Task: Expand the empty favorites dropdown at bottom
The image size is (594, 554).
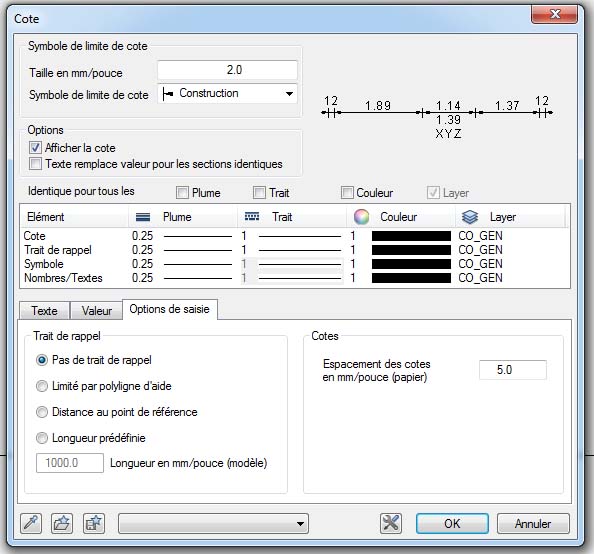Action: 213,524
